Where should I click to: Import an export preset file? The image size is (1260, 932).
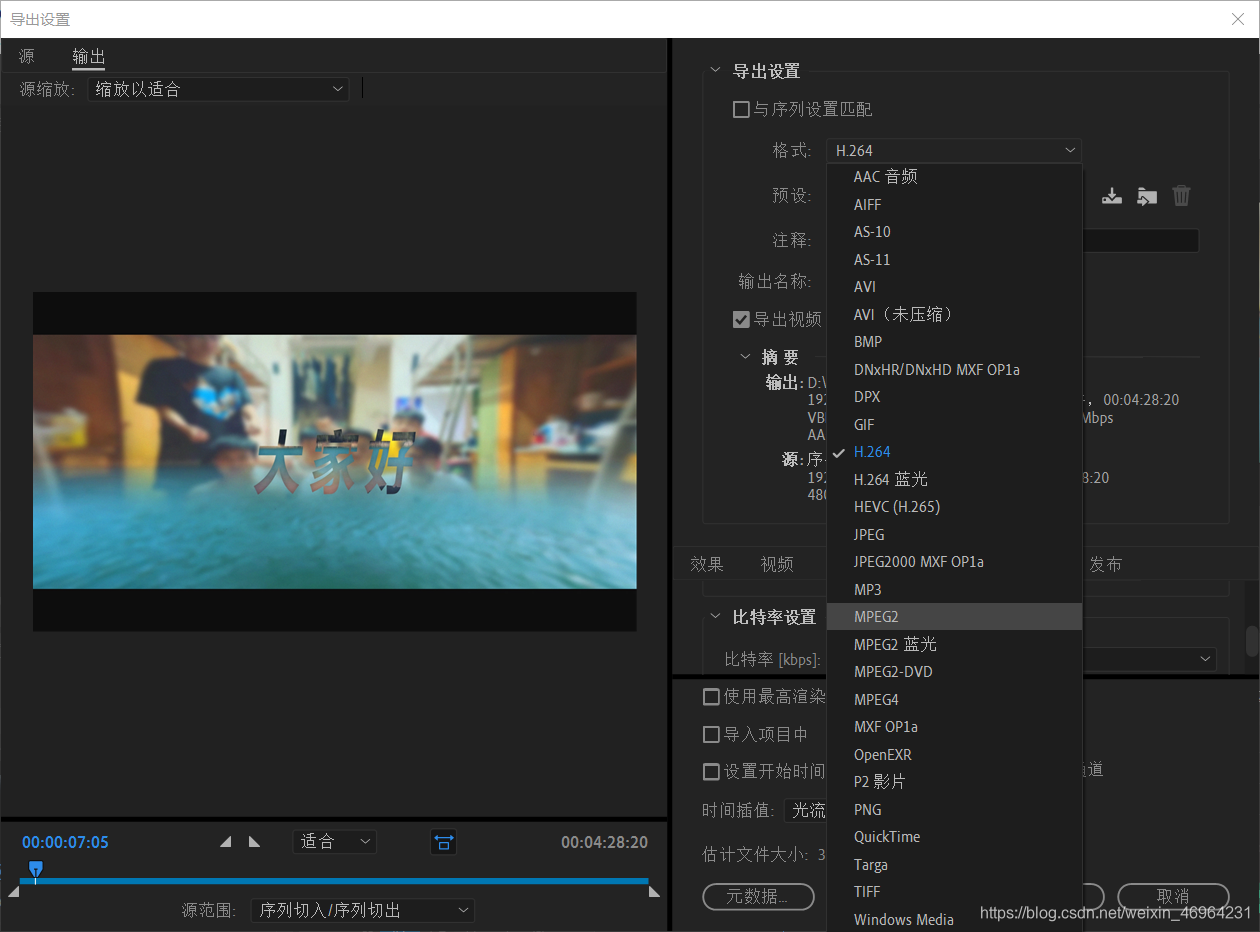pyautogui.click(x=1146, y=196)
